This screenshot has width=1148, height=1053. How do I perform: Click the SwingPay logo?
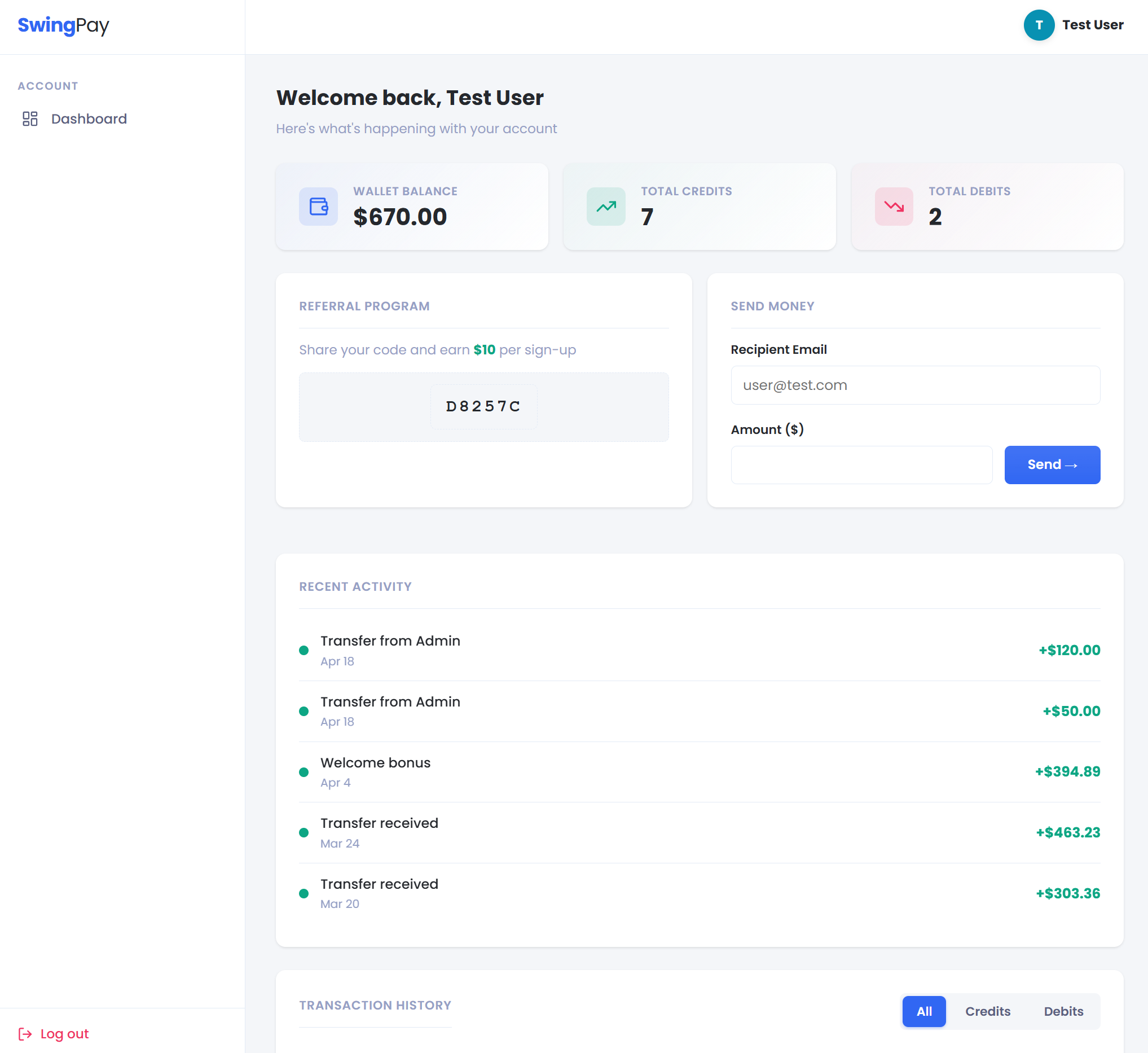pyautogui.click(x=63, y=25)
